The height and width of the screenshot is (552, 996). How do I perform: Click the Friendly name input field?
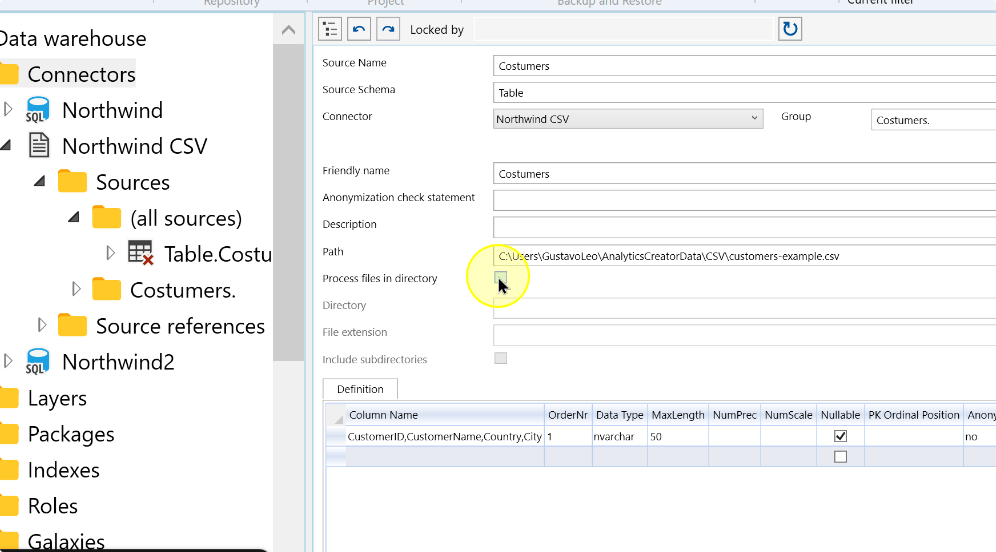[744, 173]
